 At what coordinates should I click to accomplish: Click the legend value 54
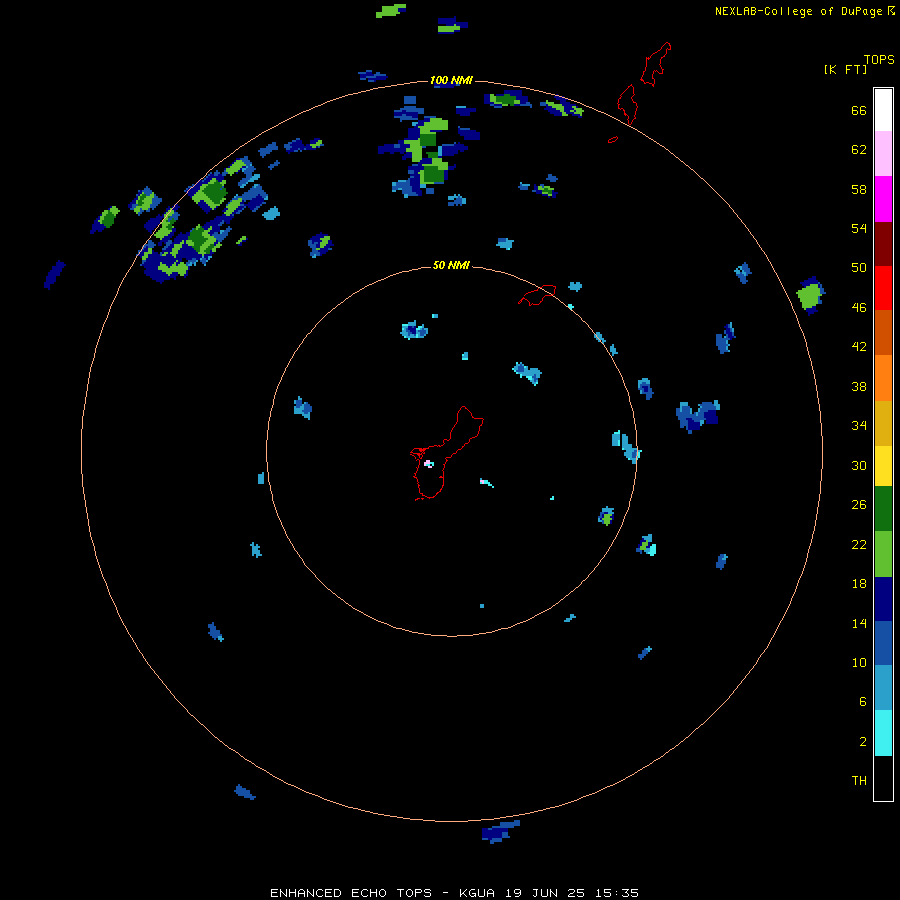click(x=859, y=228)
